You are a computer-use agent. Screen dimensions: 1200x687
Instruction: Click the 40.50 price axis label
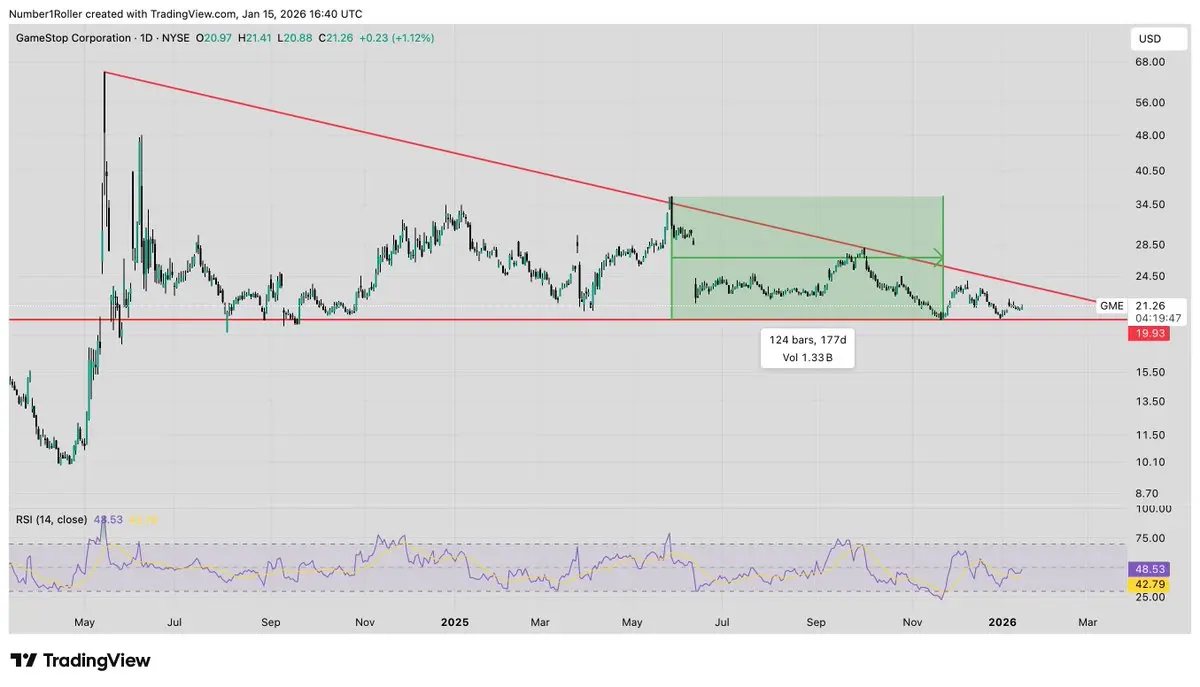[x=1151, y=171]
